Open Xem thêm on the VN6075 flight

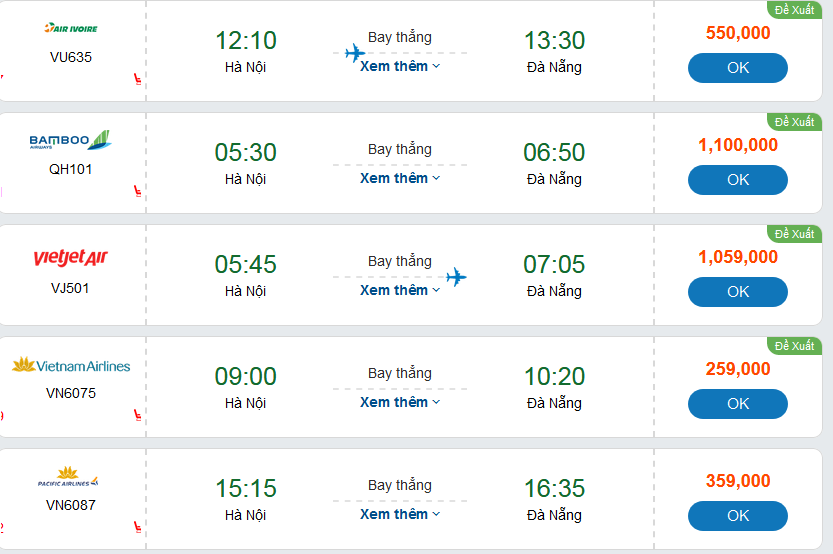pyautogui.click(x=399, y=402)
